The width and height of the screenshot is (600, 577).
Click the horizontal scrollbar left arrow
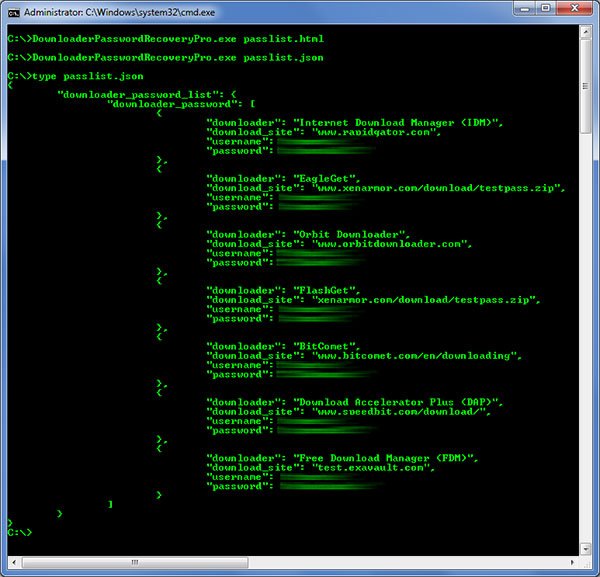(x=14, y=562)
